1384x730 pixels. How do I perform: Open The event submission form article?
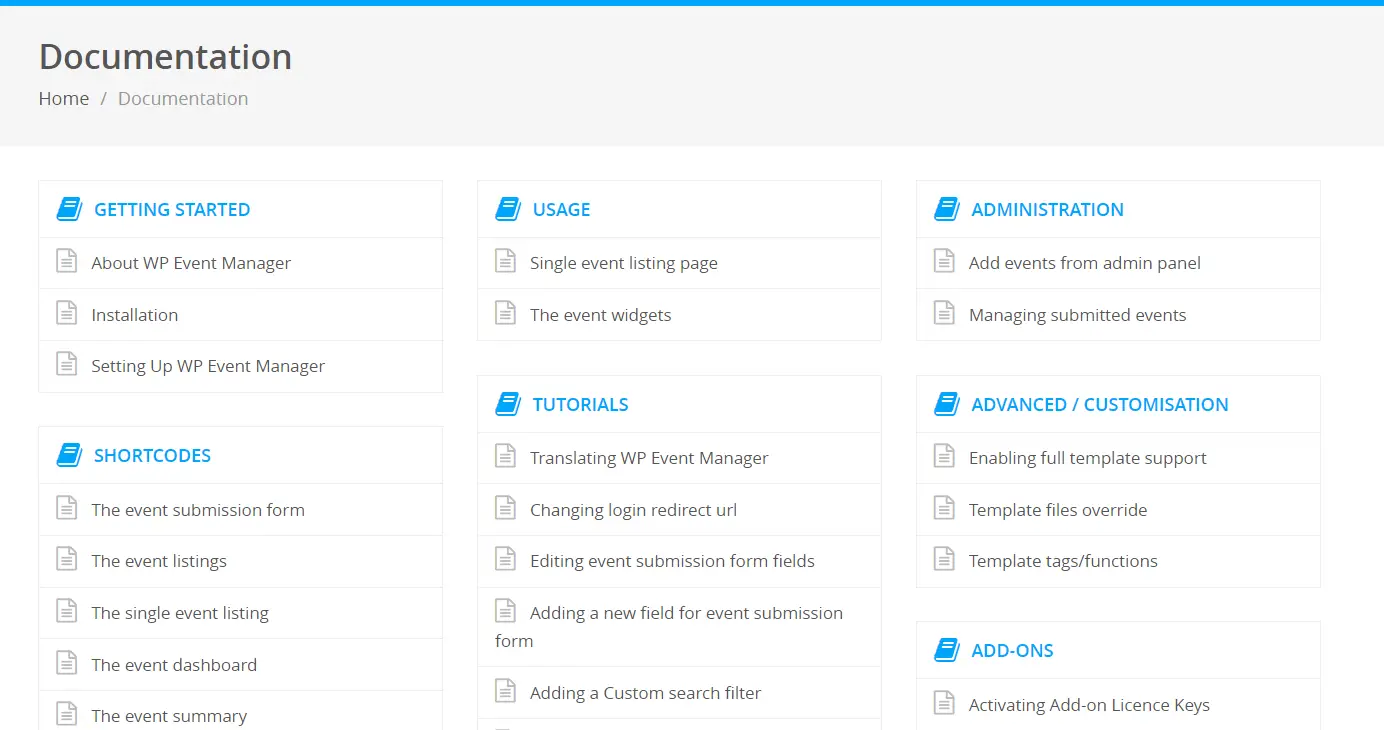(x=198, y=510)
